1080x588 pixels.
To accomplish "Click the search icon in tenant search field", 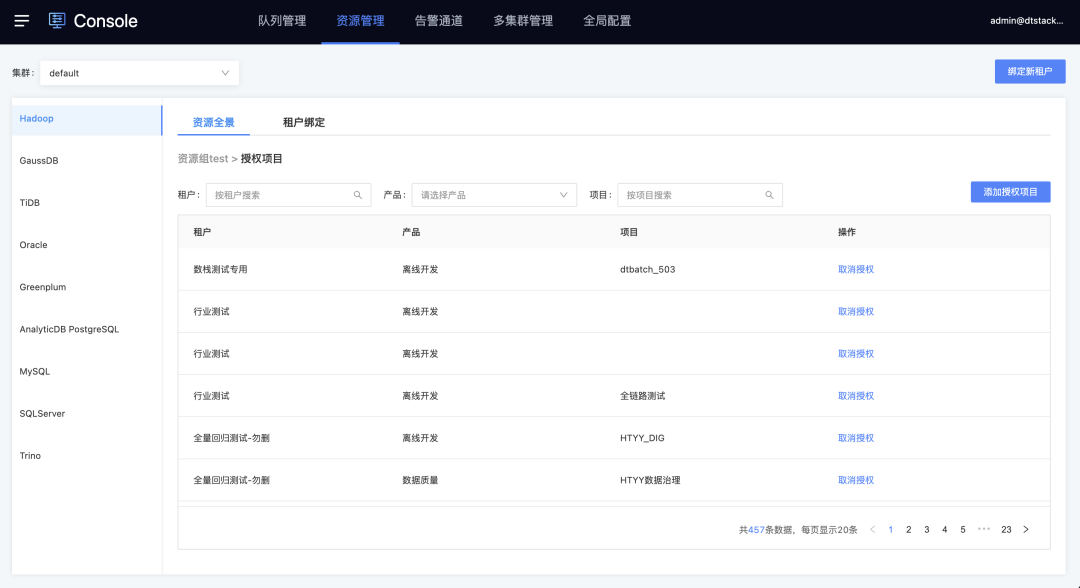I will pyautogui.click(x=357, y=195).
